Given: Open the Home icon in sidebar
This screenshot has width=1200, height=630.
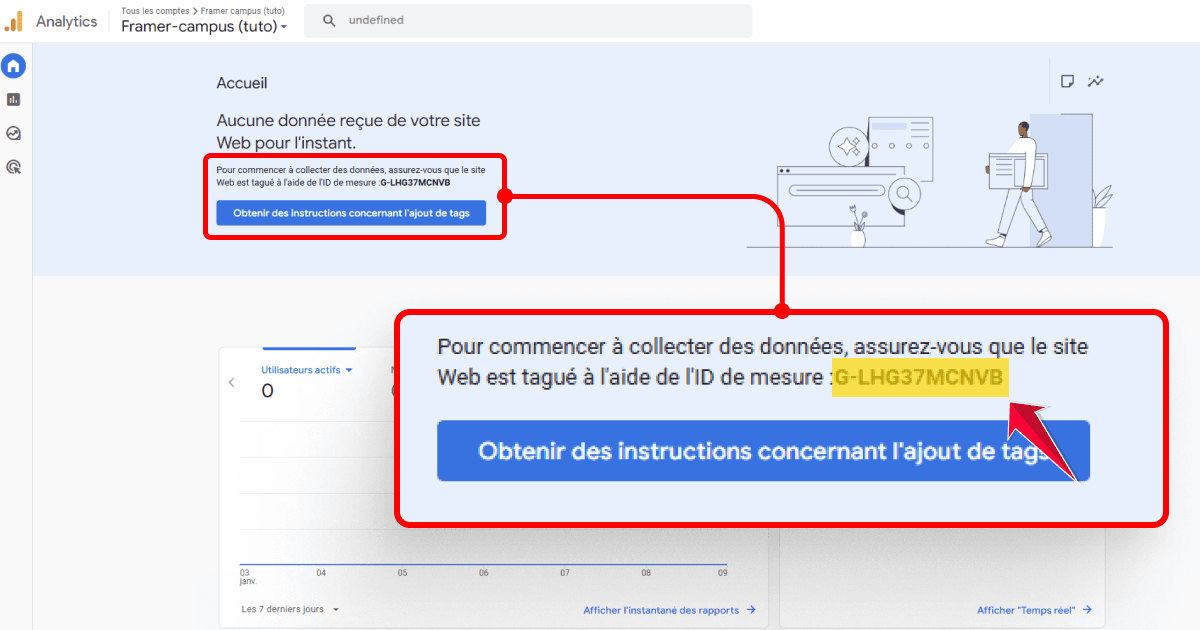Looking at the screenshot, I should [13, 65].
